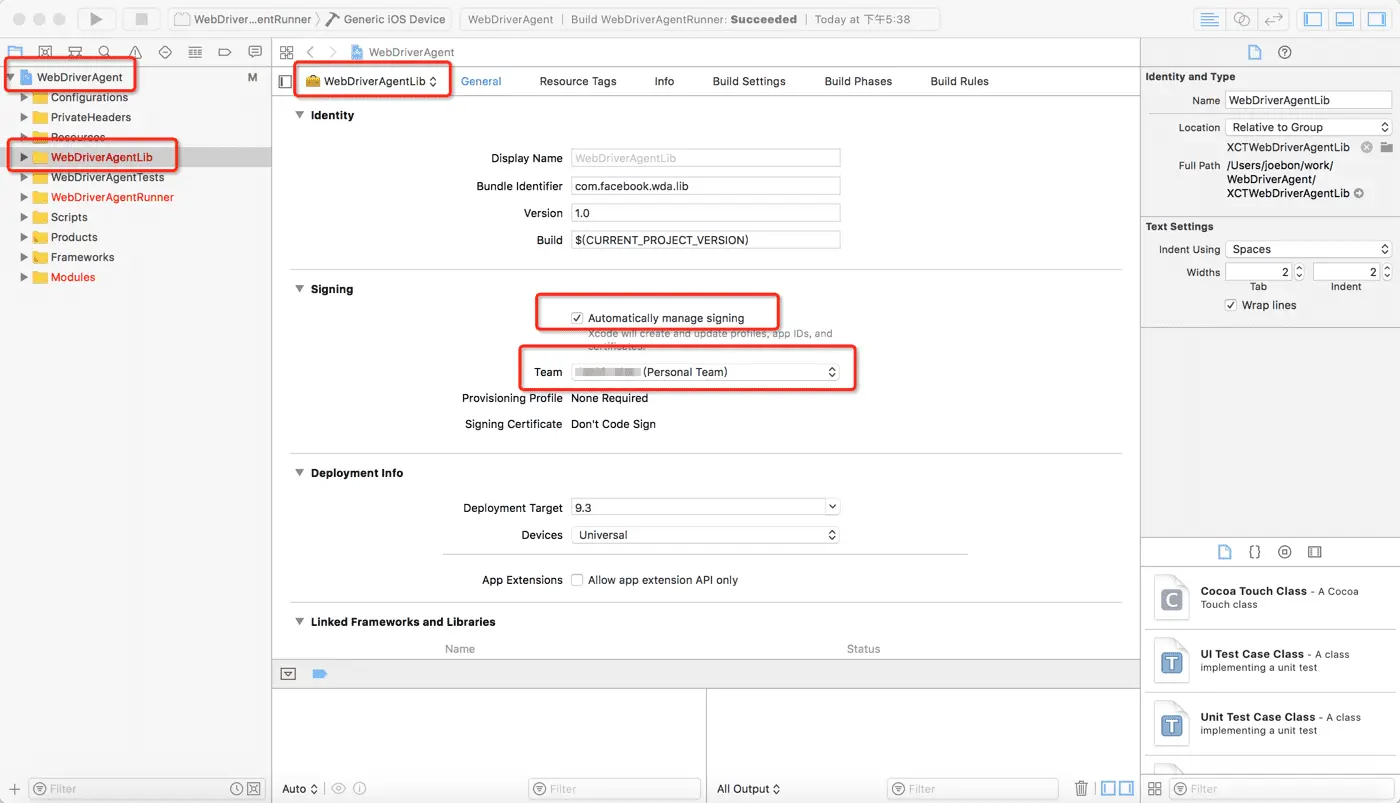This screenshot has height=803, width=1400.
Task: Choose the Generic iOS Device destination
Action: (386, 19)
